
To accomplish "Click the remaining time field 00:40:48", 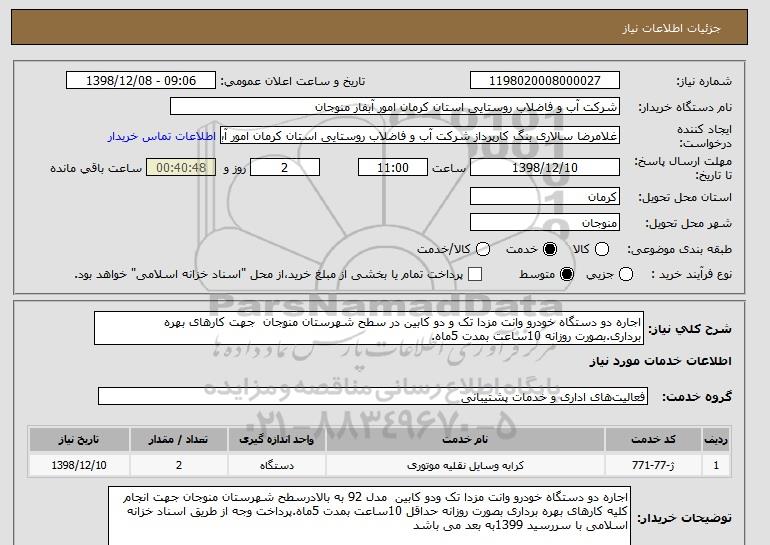I will [181, 167].
